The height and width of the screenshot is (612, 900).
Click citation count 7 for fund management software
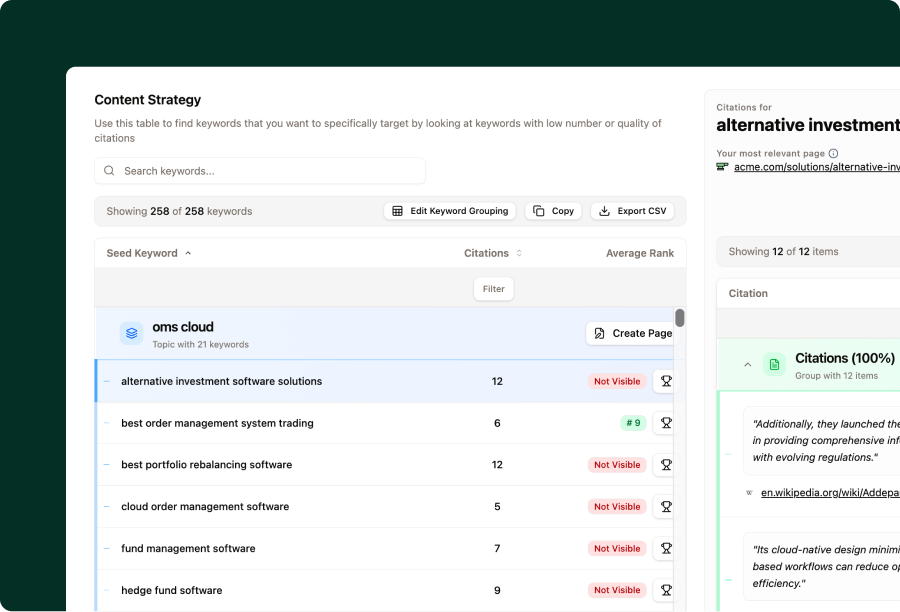tap(497, 548)
